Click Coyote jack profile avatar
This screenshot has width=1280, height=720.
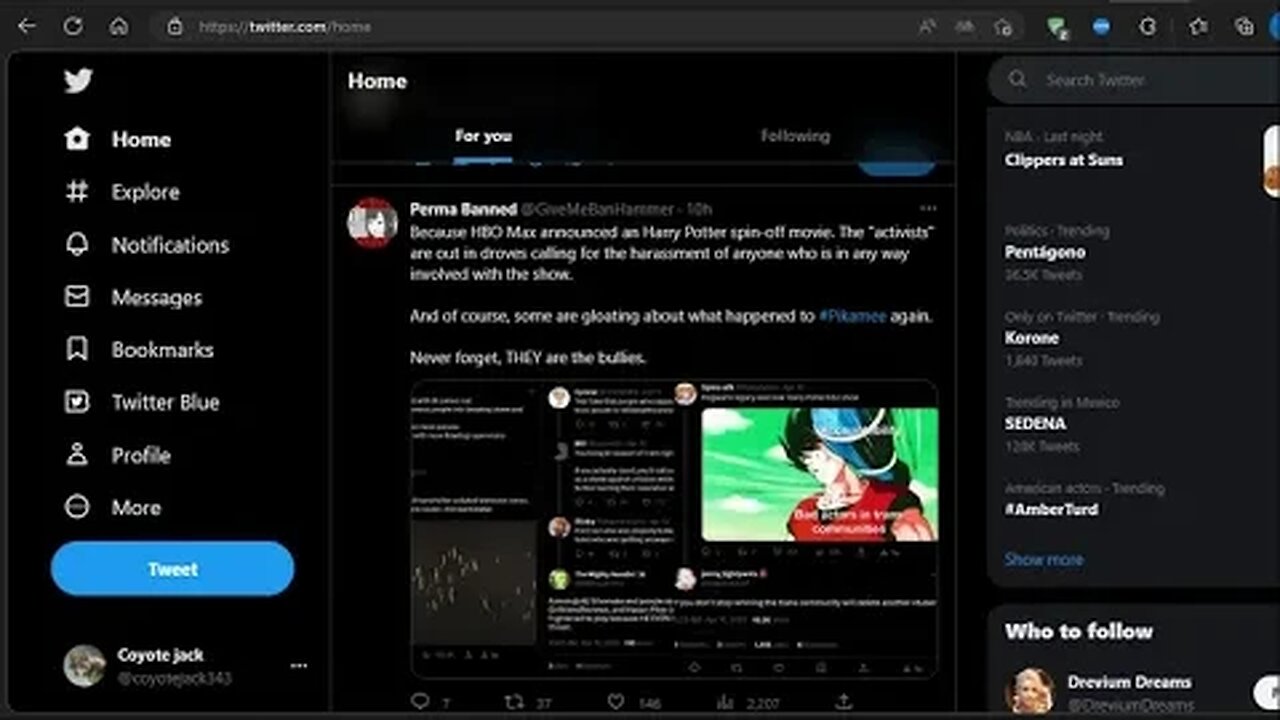(x=84, y=666)
